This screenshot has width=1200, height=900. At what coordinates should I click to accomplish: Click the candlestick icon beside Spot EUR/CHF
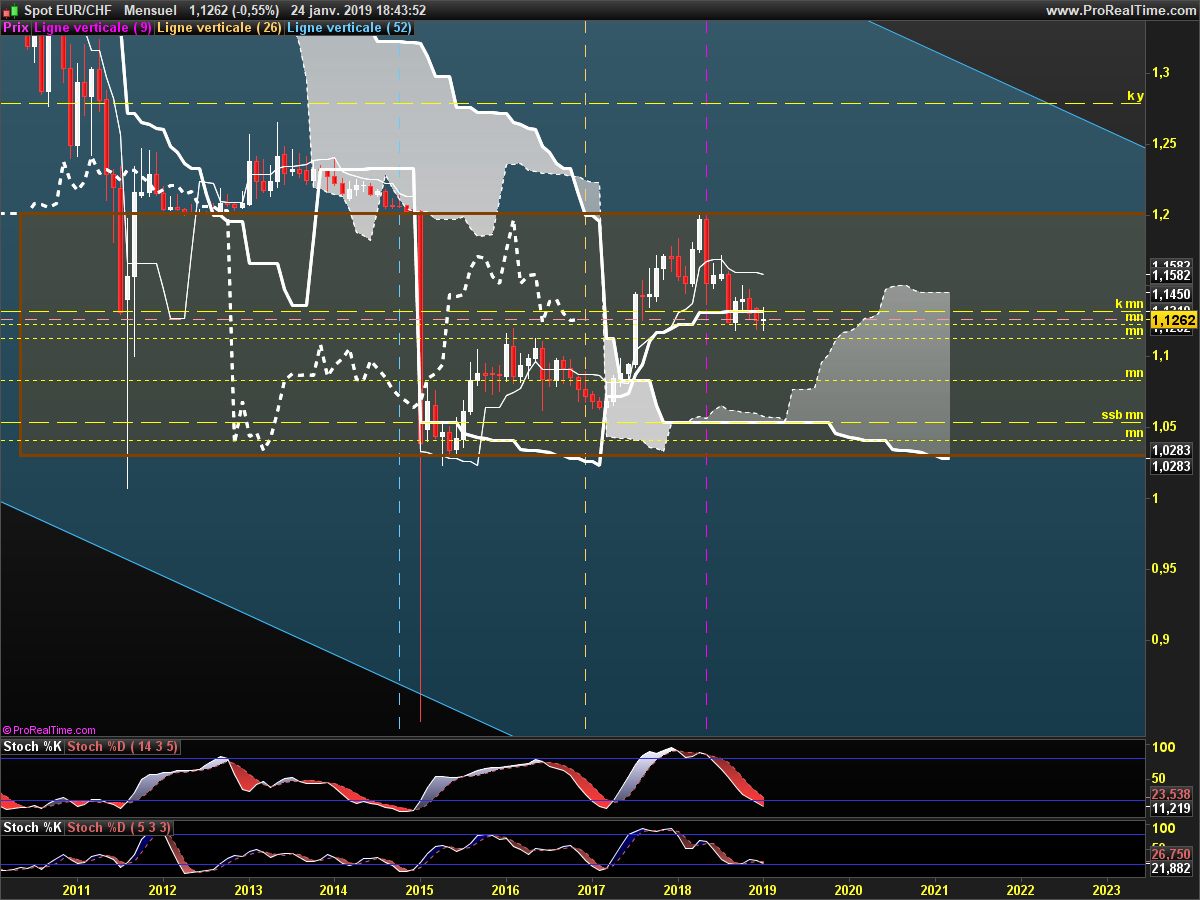tap(7, 11)
